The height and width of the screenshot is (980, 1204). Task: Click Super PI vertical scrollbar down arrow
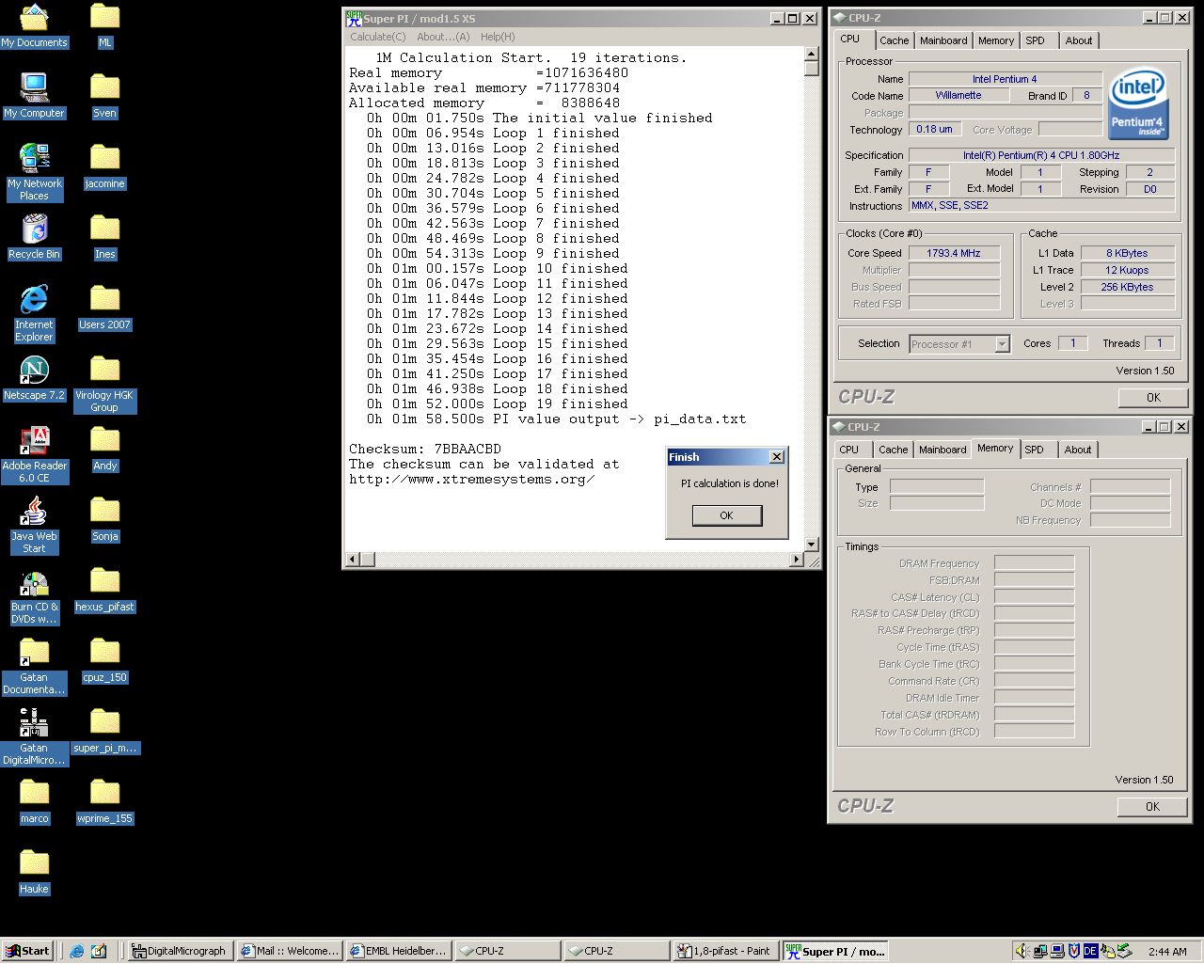coord(812,545)
